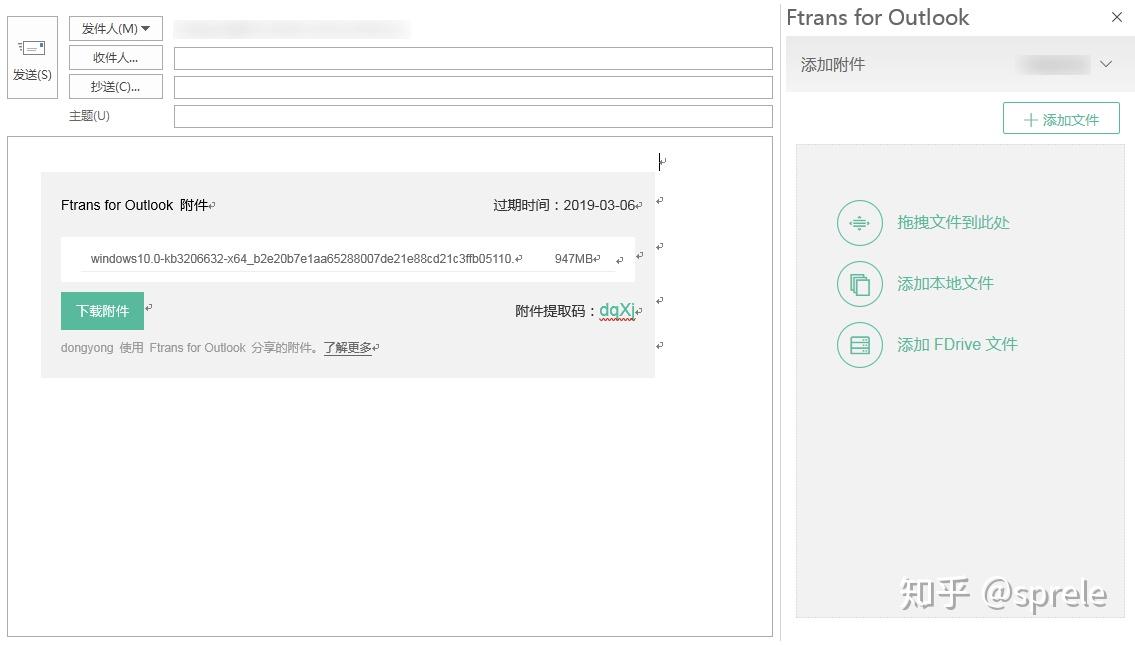This screenshot has height=645, width=1135.
Task: Click the Send (发送) envelope button
Action: click(33, 58)
